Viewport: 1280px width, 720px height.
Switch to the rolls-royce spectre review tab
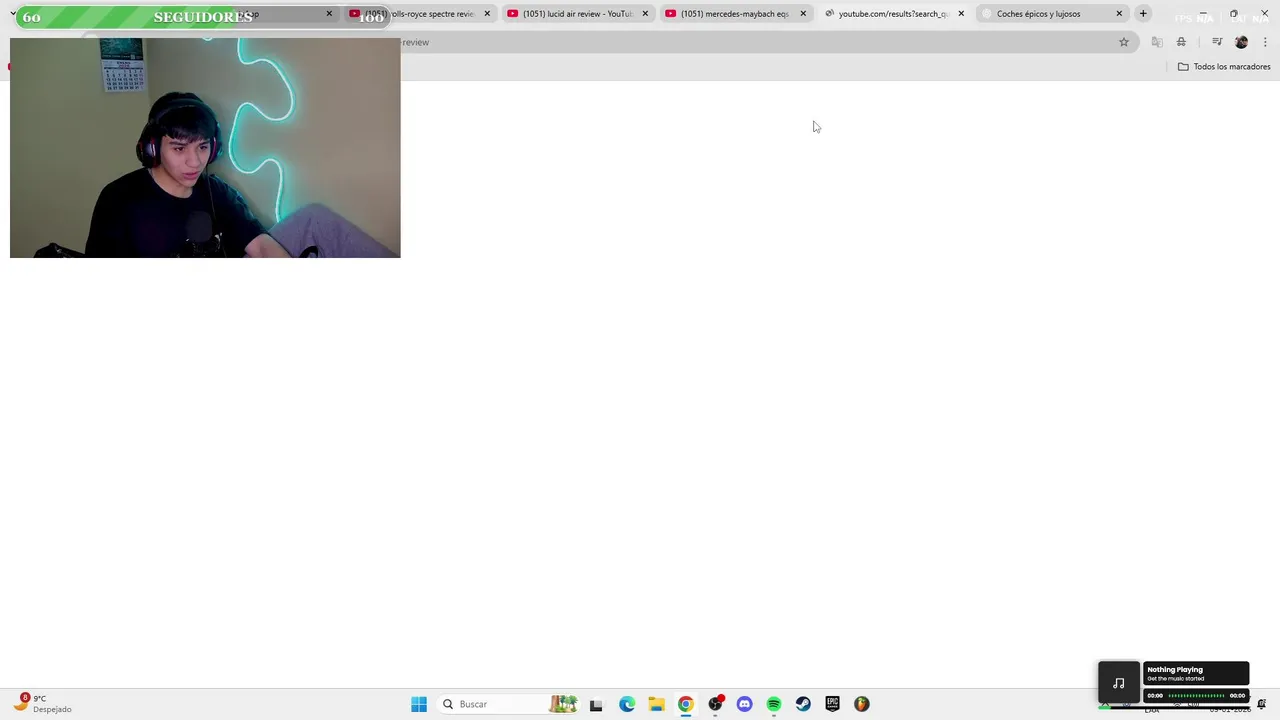pos(420,14)
